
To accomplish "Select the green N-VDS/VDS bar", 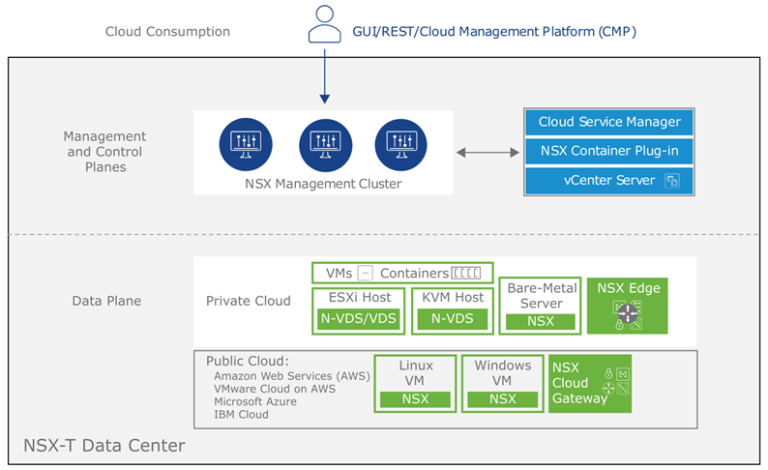I will point(359,319).
